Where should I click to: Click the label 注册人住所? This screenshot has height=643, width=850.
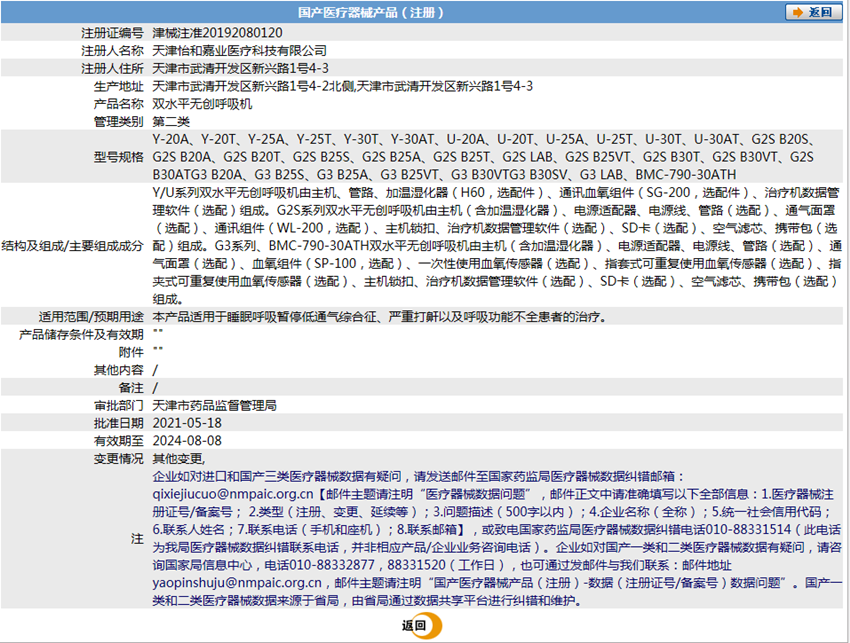point(112,68)
